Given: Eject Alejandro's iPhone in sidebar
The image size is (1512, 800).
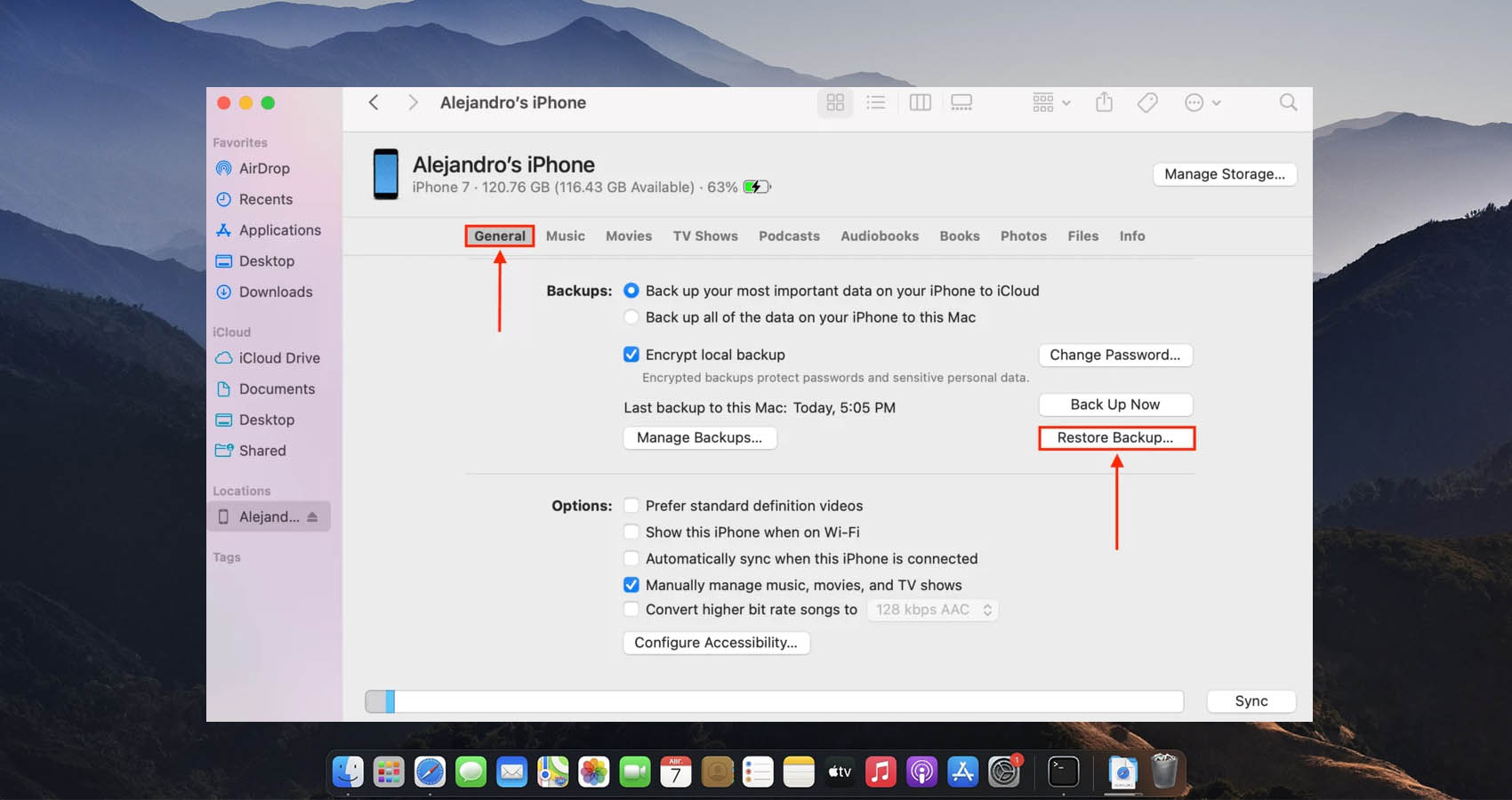Looking at the screenshot, I should 312,517.
